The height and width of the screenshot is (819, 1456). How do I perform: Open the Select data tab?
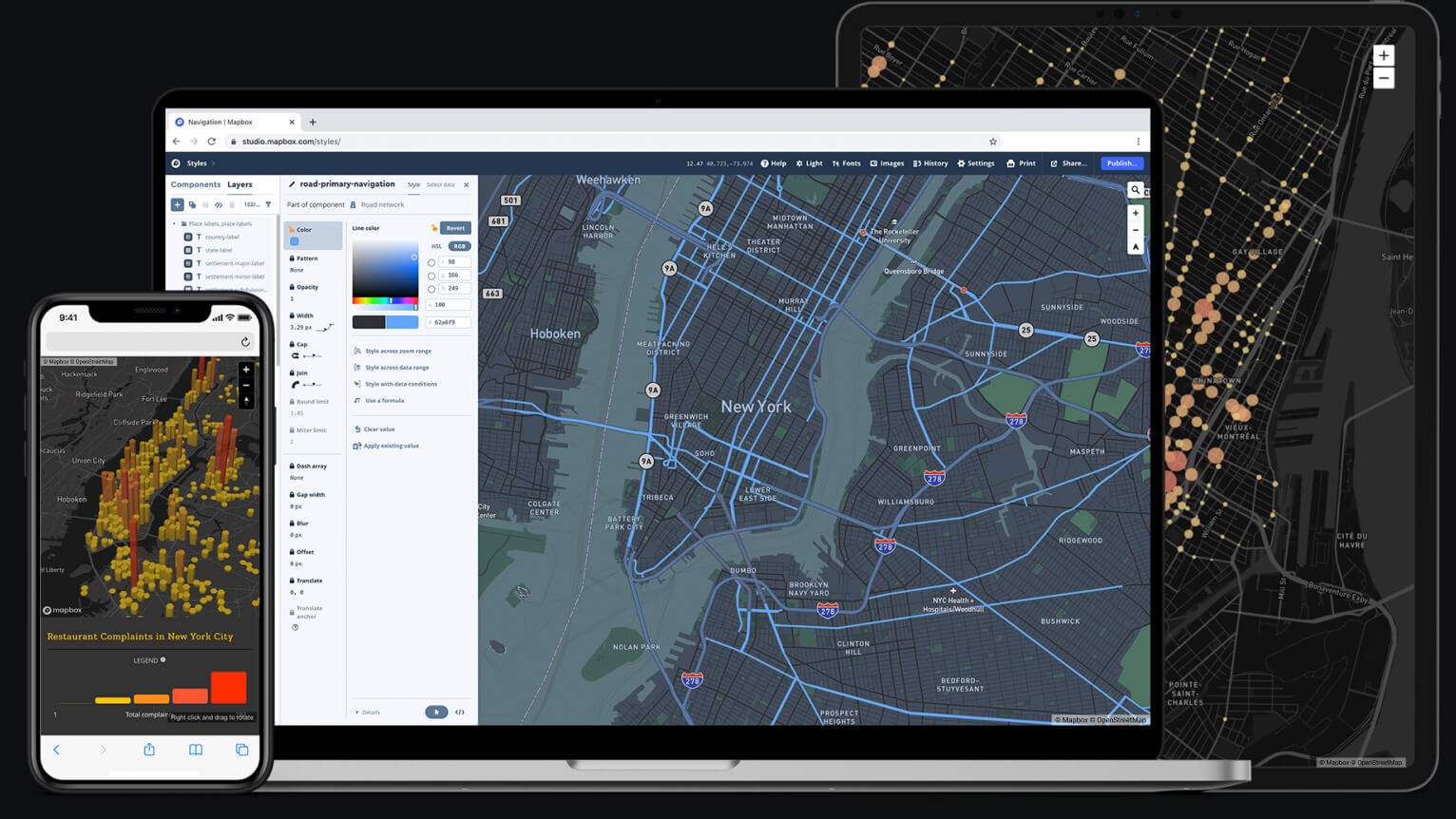point(440,184)
